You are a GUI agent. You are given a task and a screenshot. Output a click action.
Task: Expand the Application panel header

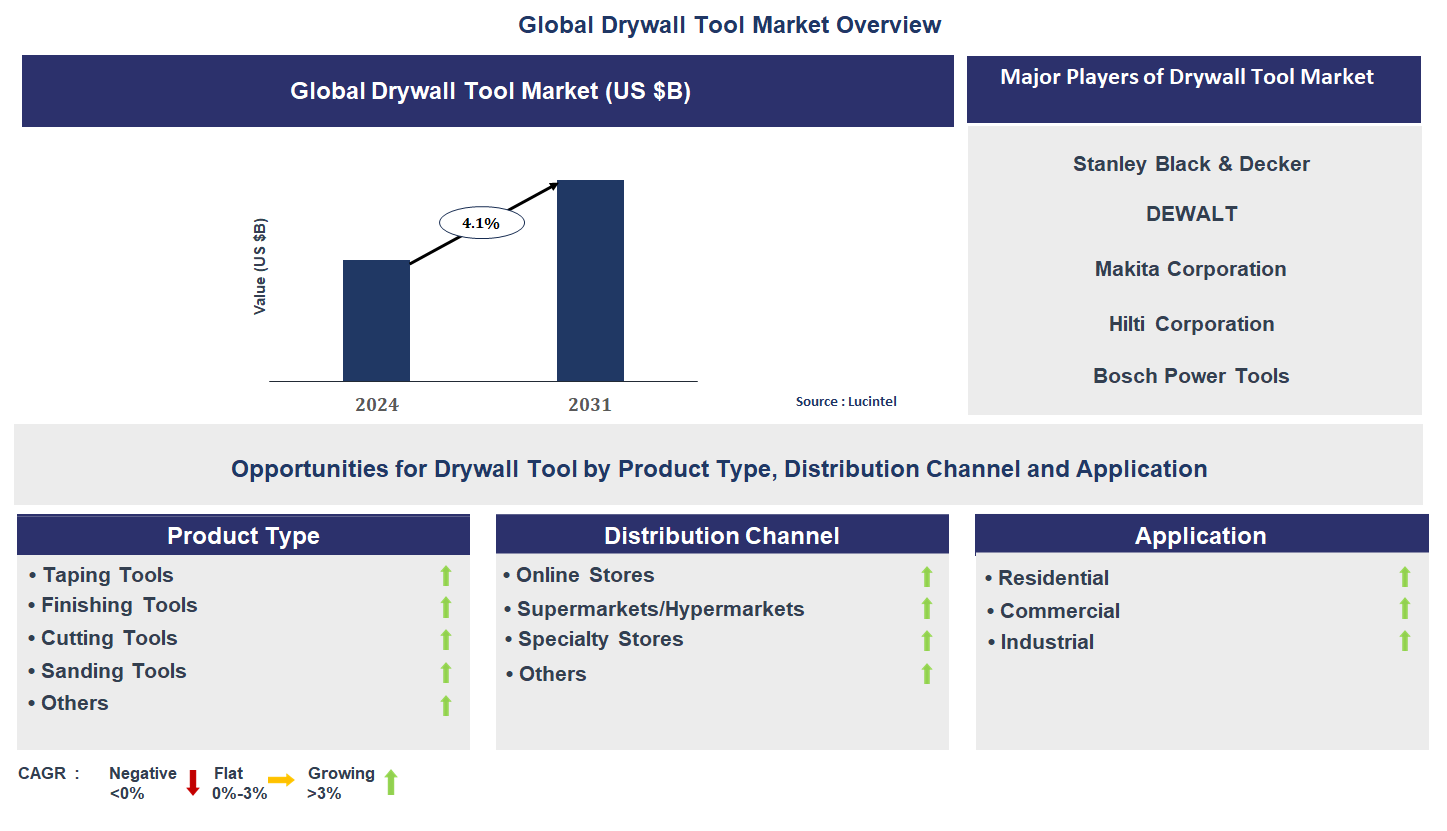point(1201,535)
